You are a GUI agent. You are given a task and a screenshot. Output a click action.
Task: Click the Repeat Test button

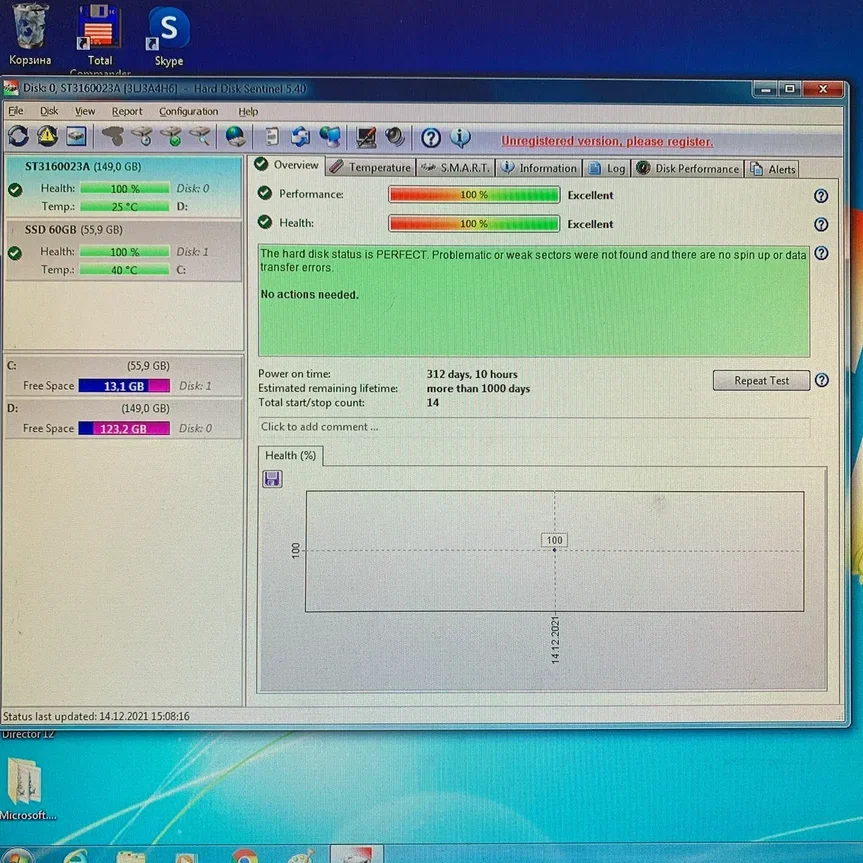pos(761,380)
